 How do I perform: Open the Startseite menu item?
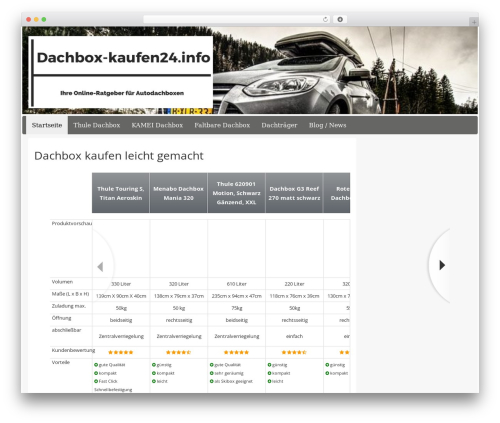click(47, 125)
